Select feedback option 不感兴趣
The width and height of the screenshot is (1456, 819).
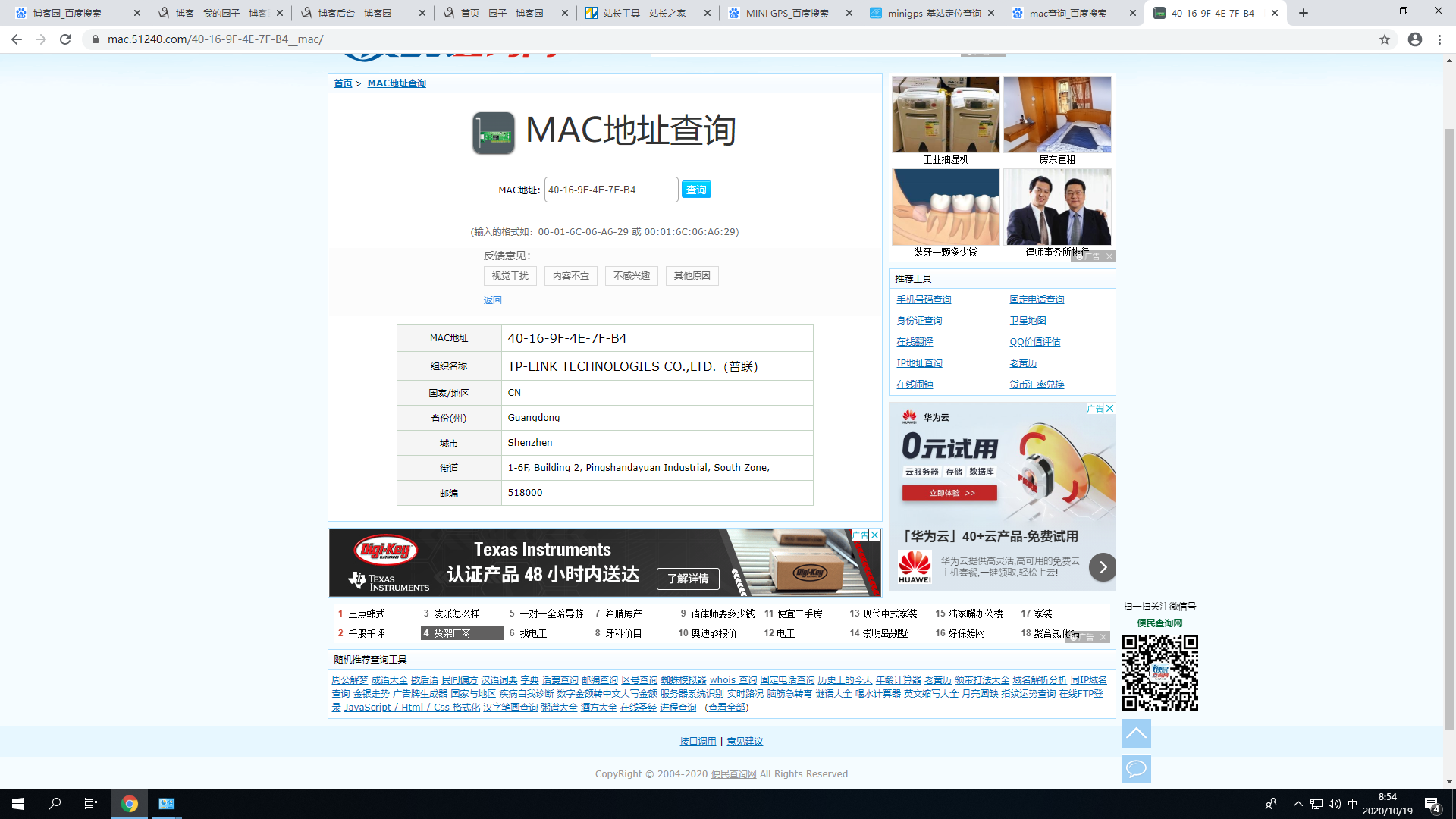pos(631,276)
